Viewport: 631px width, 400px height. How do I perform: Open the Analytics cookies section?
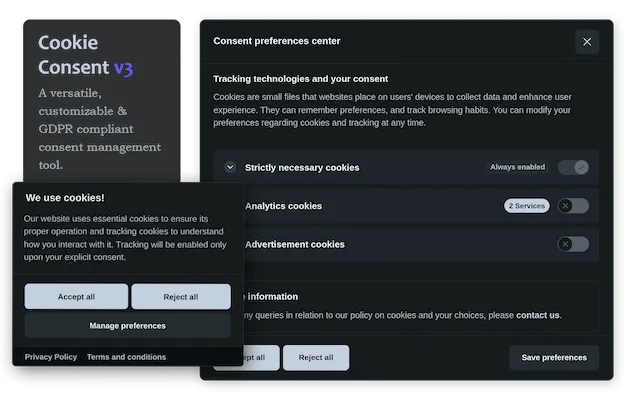coord(284,206)
